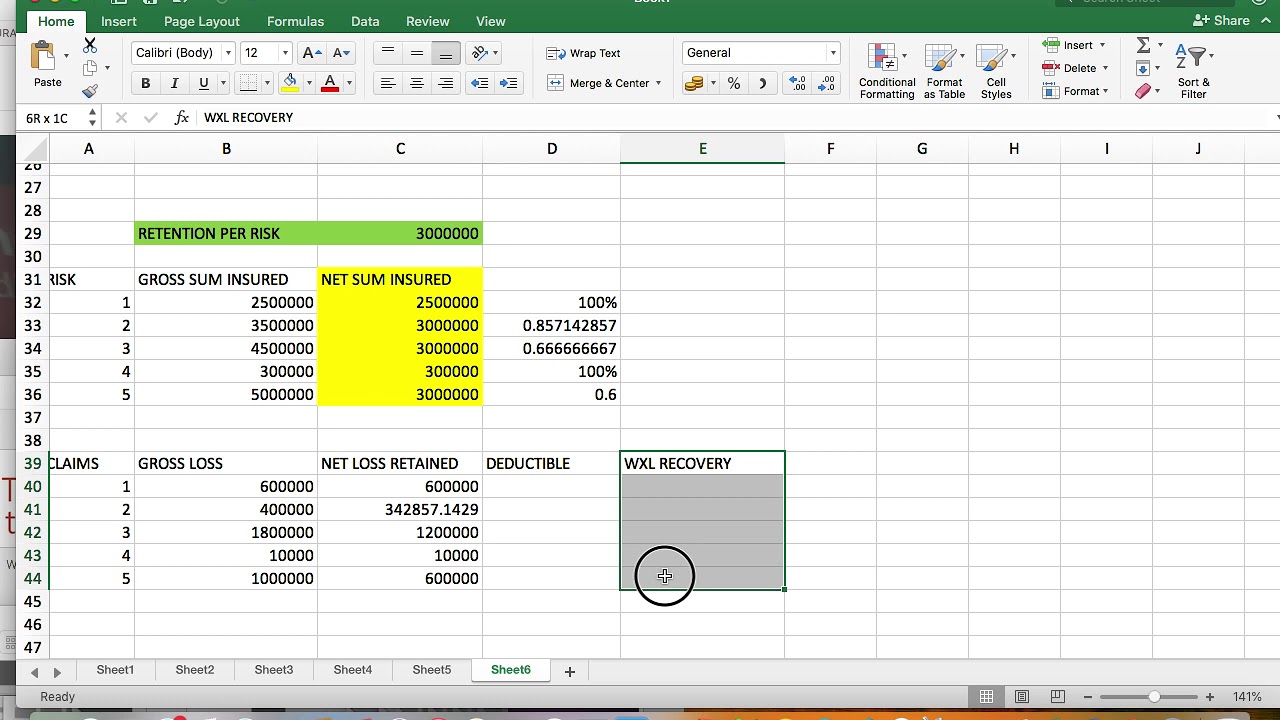Align text to middle vertically
This screenshot has width=1280, height=720.
coord(417,53)
